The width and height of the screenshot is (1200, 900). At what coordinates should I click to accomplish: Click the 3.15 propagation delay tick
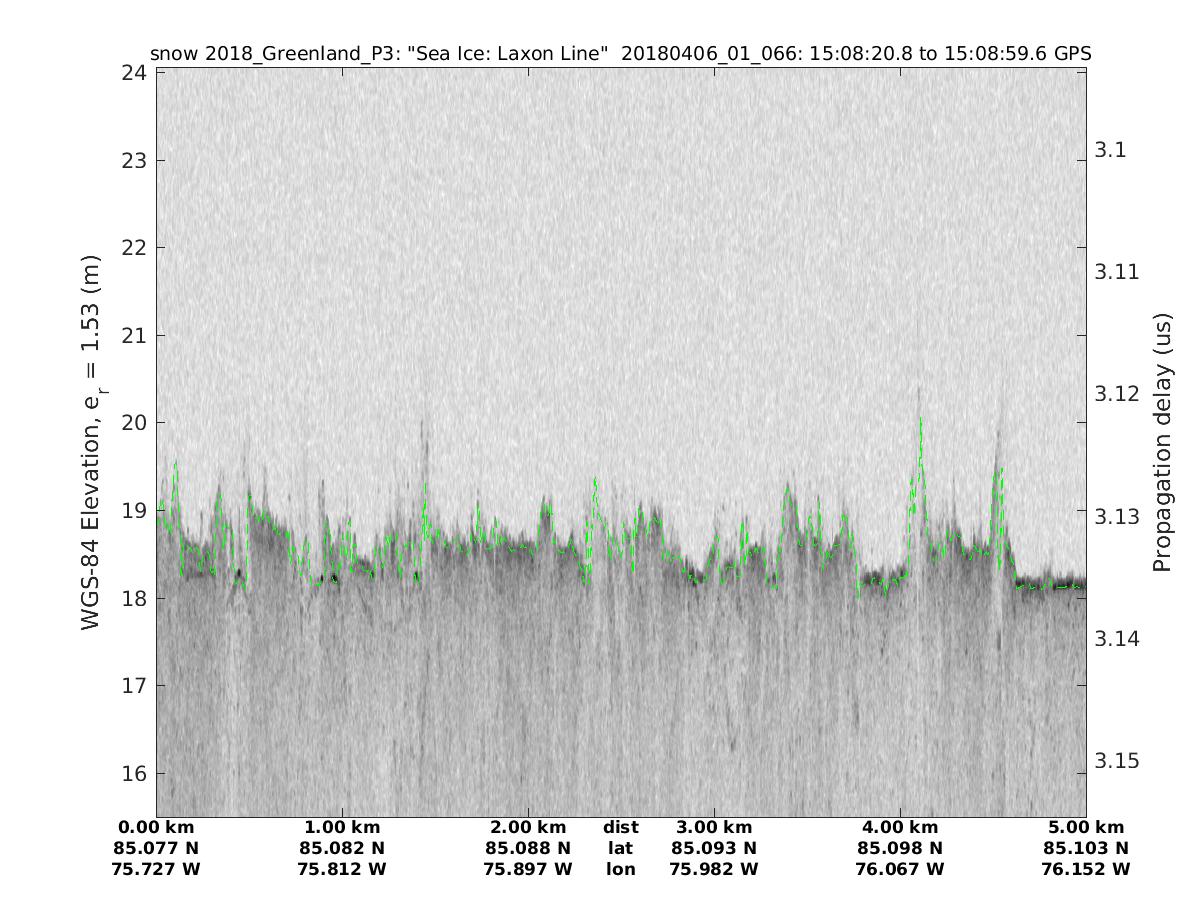pos(1118,761)
